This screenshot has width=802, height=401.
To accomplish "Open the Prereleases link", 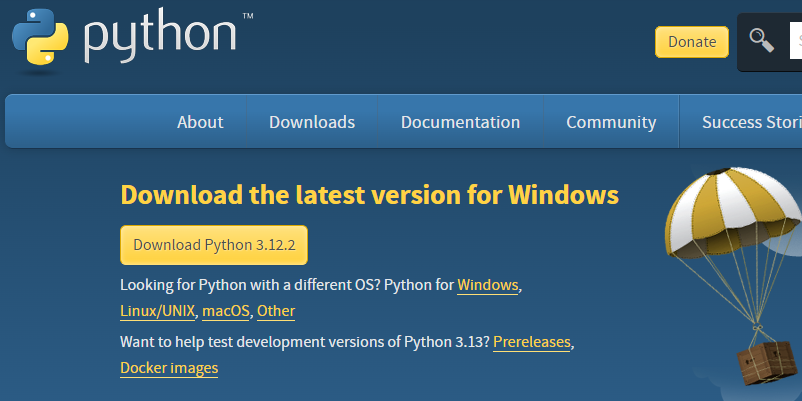I will [531, 342].
